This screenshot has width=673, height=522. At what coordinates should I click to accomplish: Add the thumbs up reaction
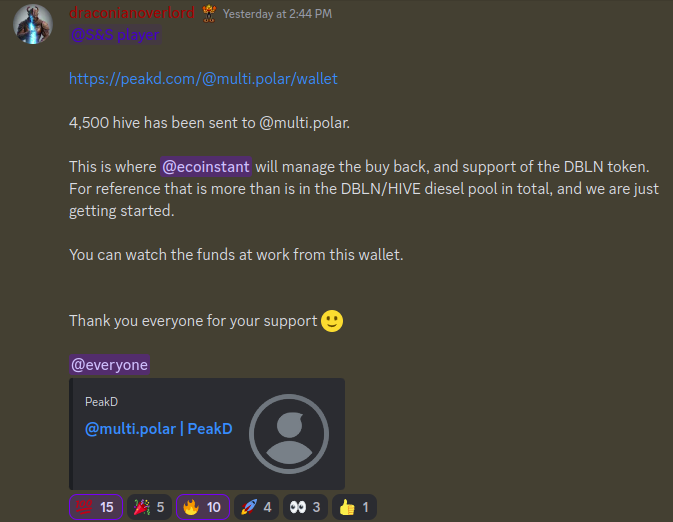tap(354, 507)
